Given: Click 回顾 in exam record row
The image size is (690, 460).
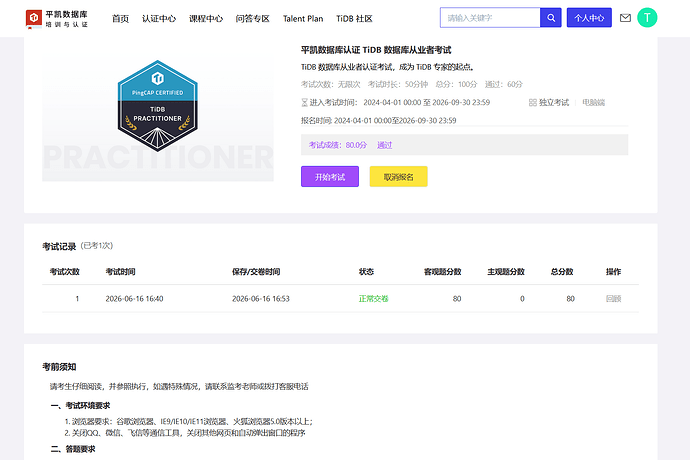Looking at the screenshot, I should [x=613, y=298].
